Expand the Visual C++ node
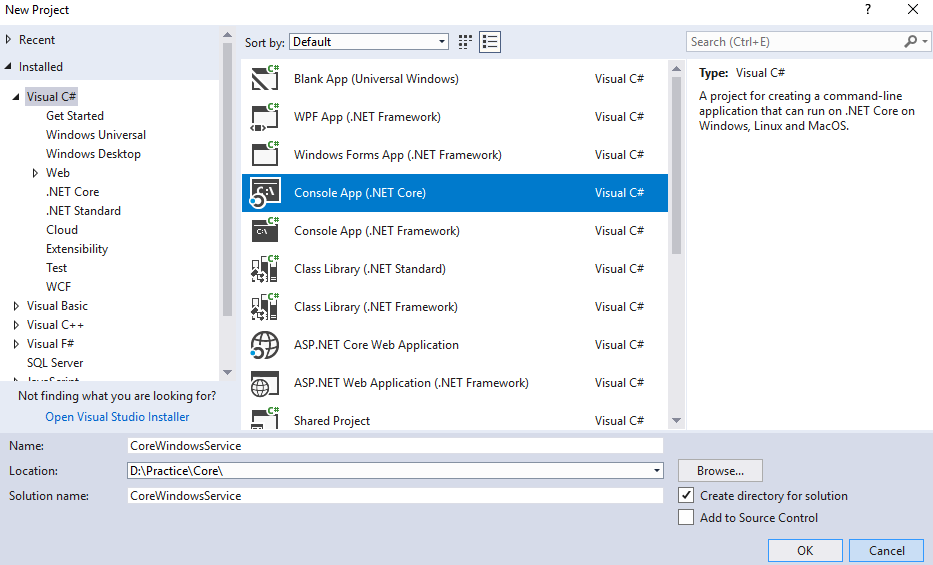Screen dimensions: 933x565 16,325
